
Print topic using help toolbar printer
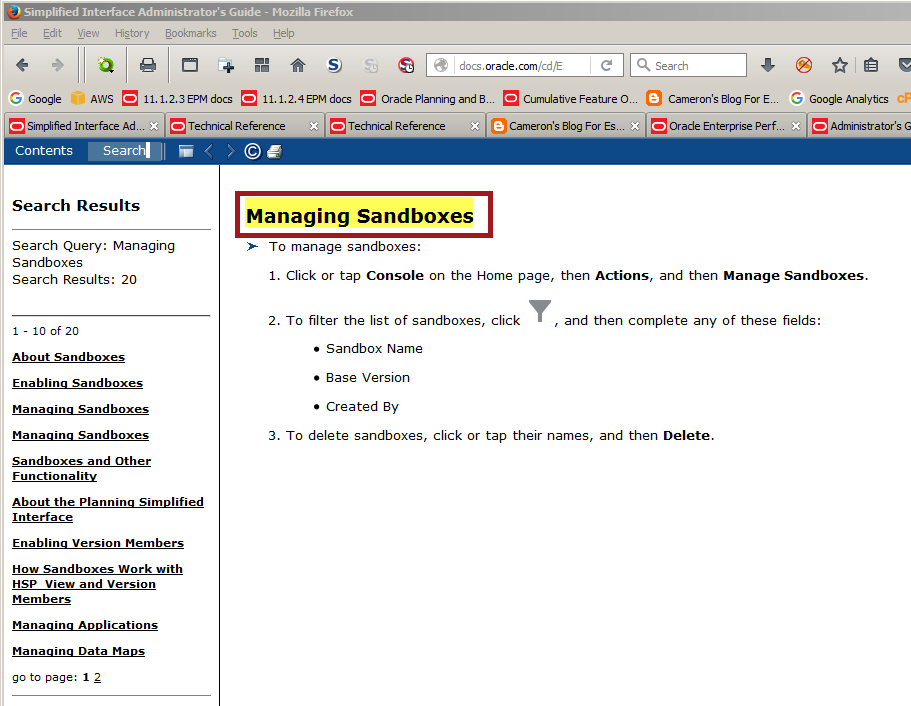274,152
